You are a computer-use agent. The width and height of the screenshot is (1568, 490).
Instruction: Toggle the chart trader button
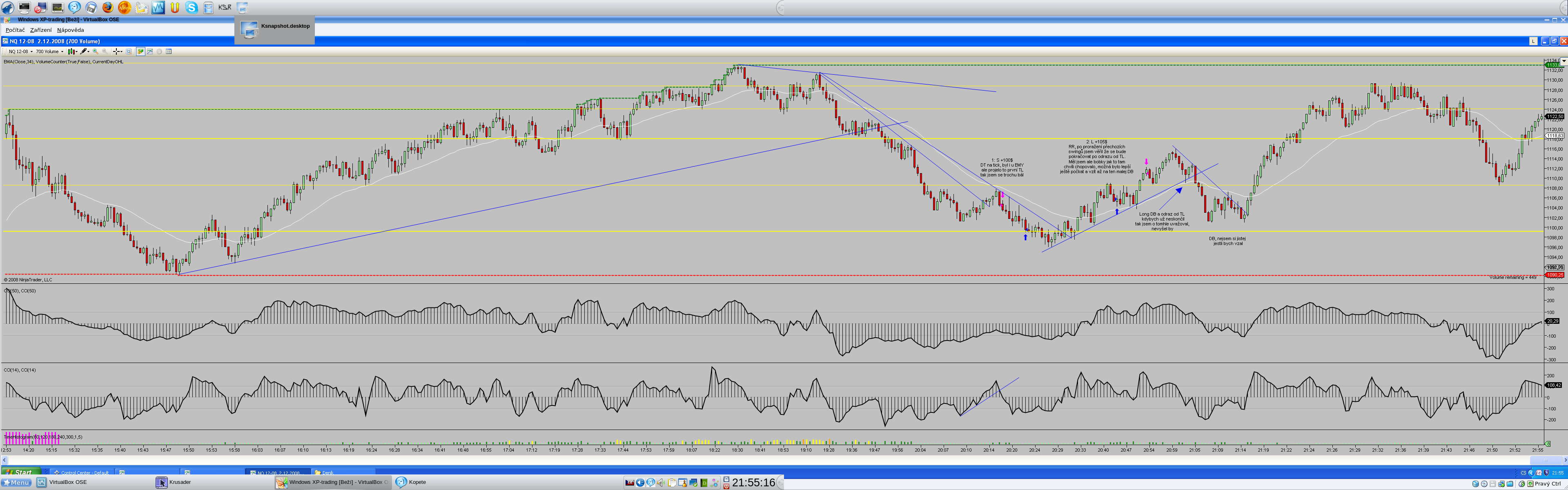pyautogui.click(x=140, y=52)
